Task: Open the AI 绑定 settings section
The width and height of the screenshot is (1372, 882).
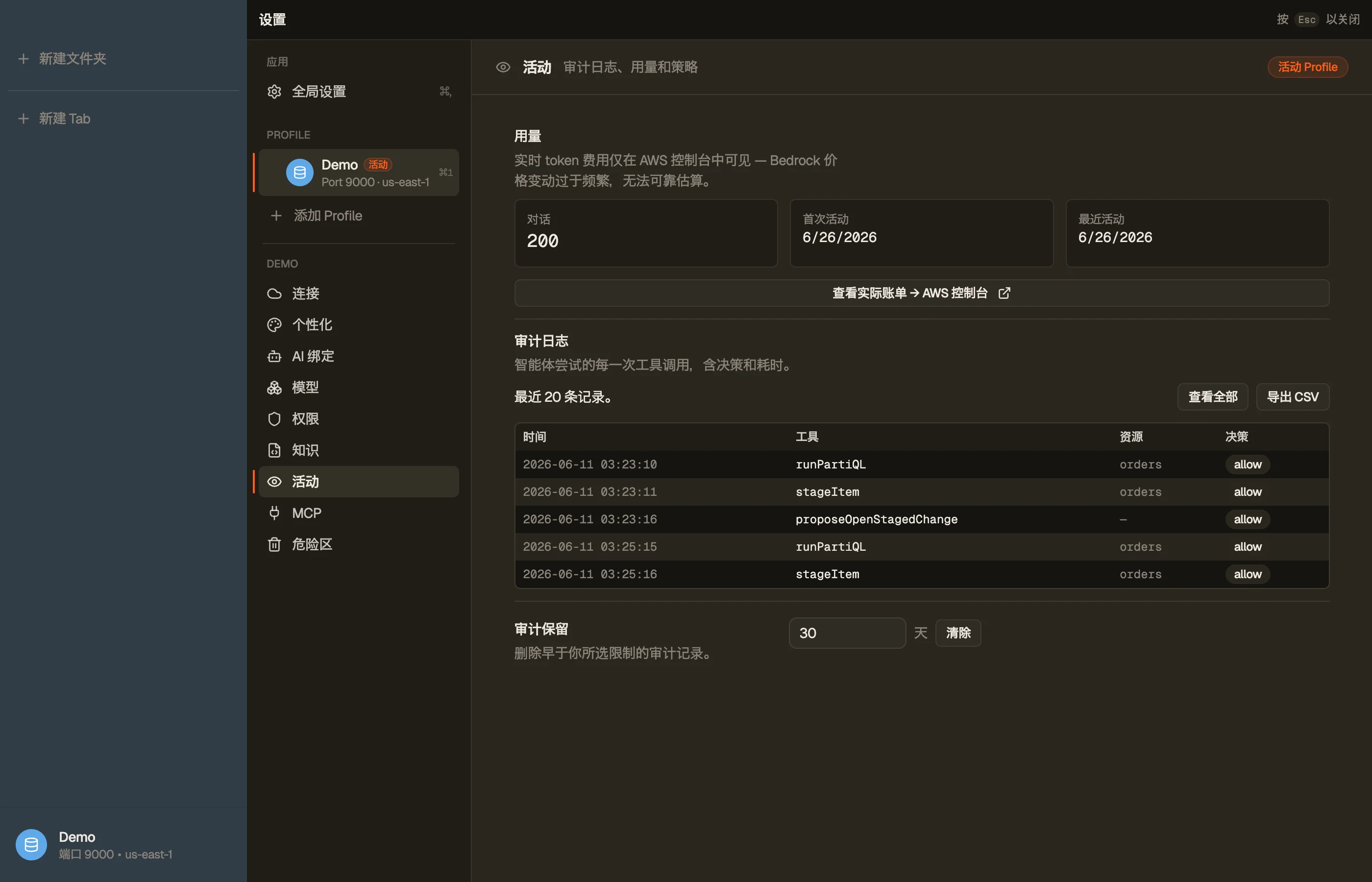Action: [359, 356]
